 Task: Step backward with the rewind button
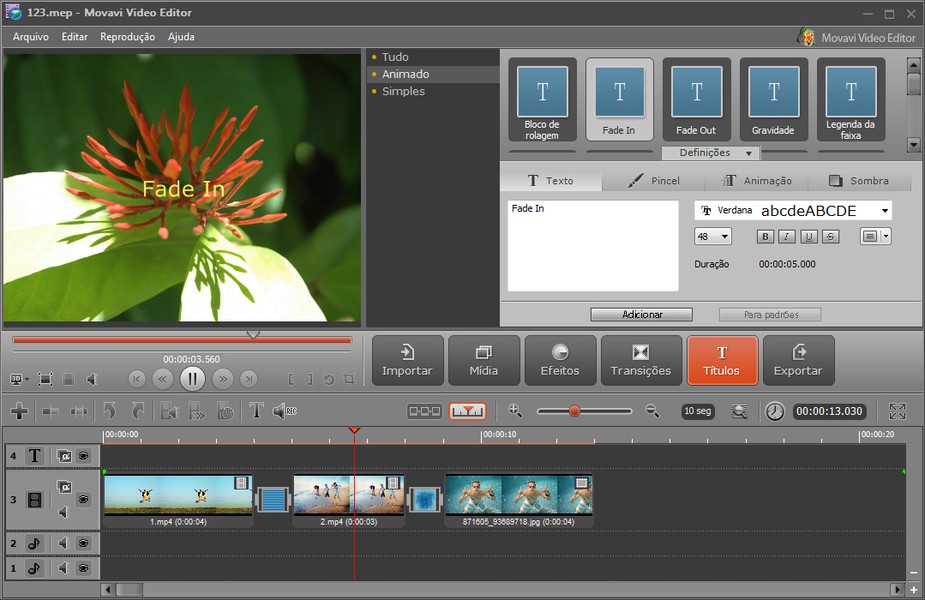(x=163, y=379)
